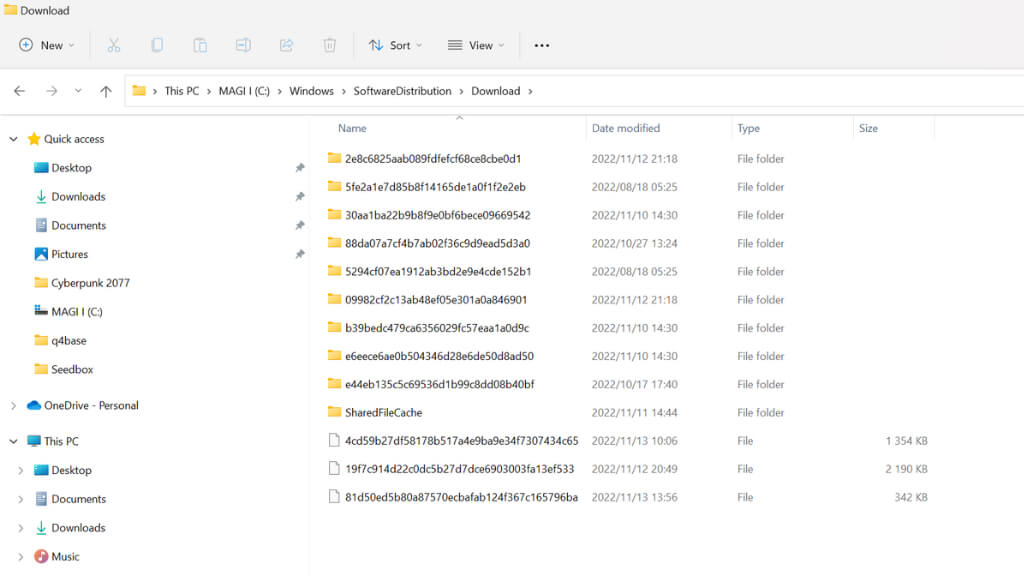Click the Delete trash bin icon

click(329, 45)
